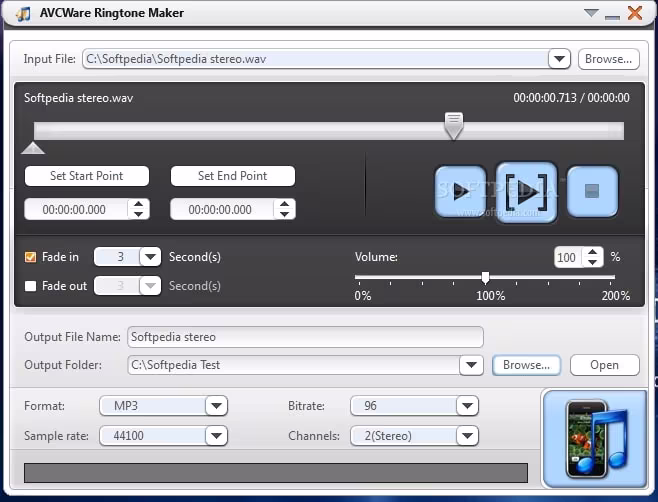Click the start point triangle marker
658x502 pixels.
(x=33, y=148)
